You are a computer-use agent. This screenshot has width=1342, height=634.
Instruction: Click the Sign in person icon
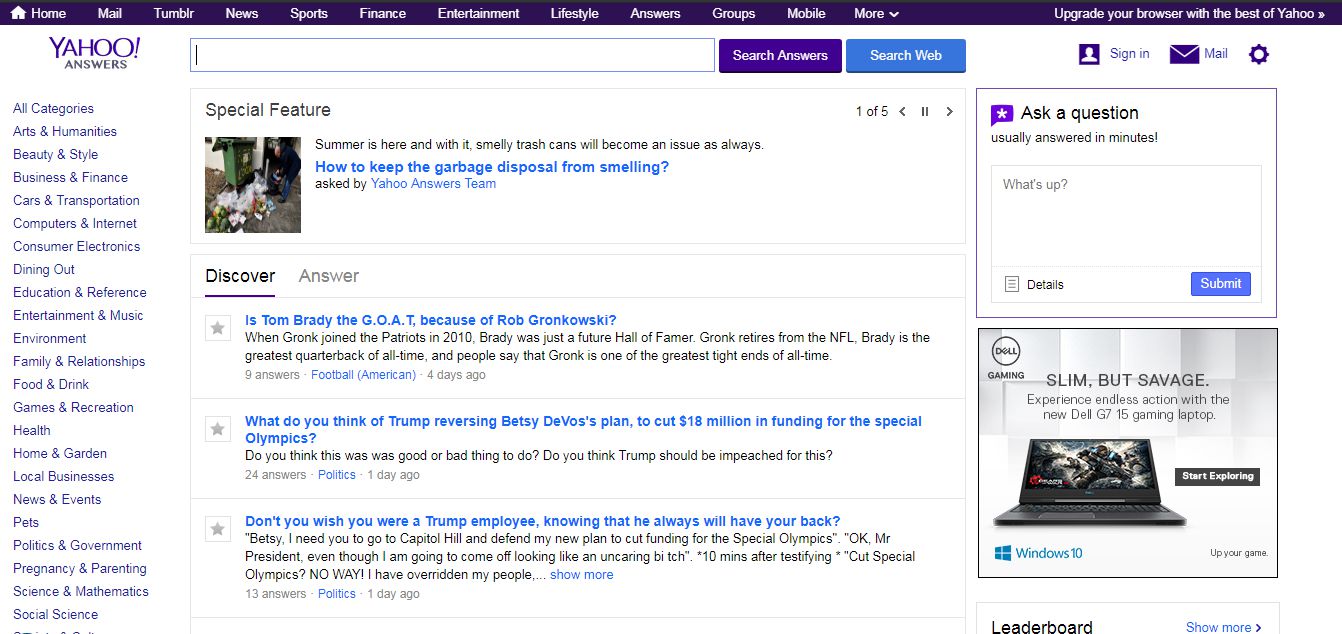coord(1089,54)
